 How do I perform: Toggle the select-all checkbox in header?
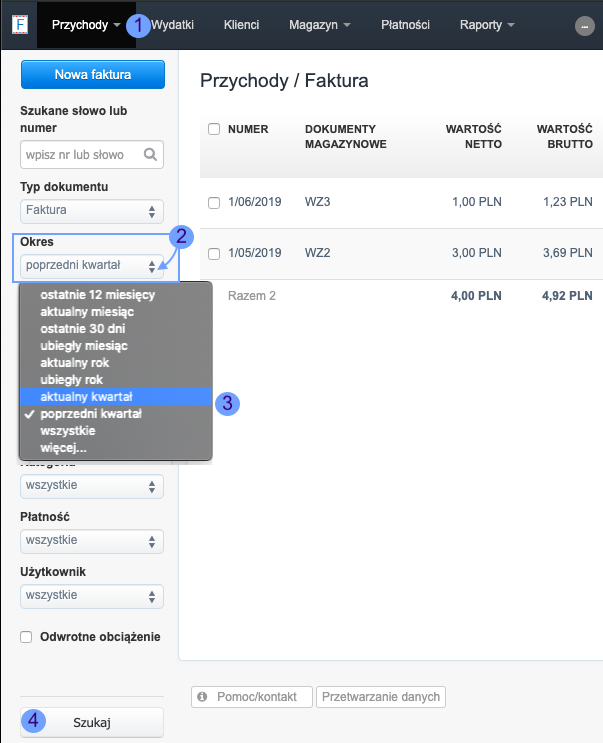[214, 129]
